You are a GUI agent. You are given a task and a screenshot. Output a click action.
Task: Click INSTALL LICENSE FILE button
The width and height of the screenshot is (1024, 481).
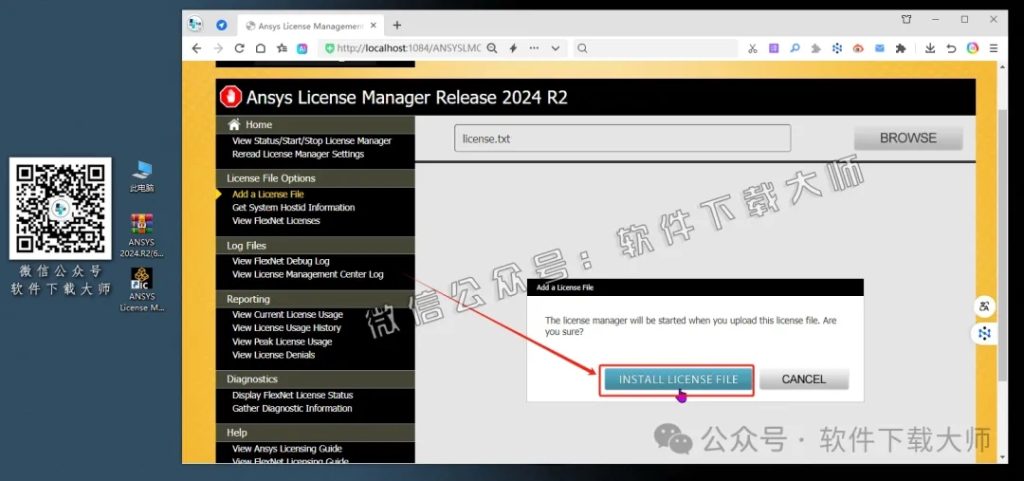click(678, 379)
